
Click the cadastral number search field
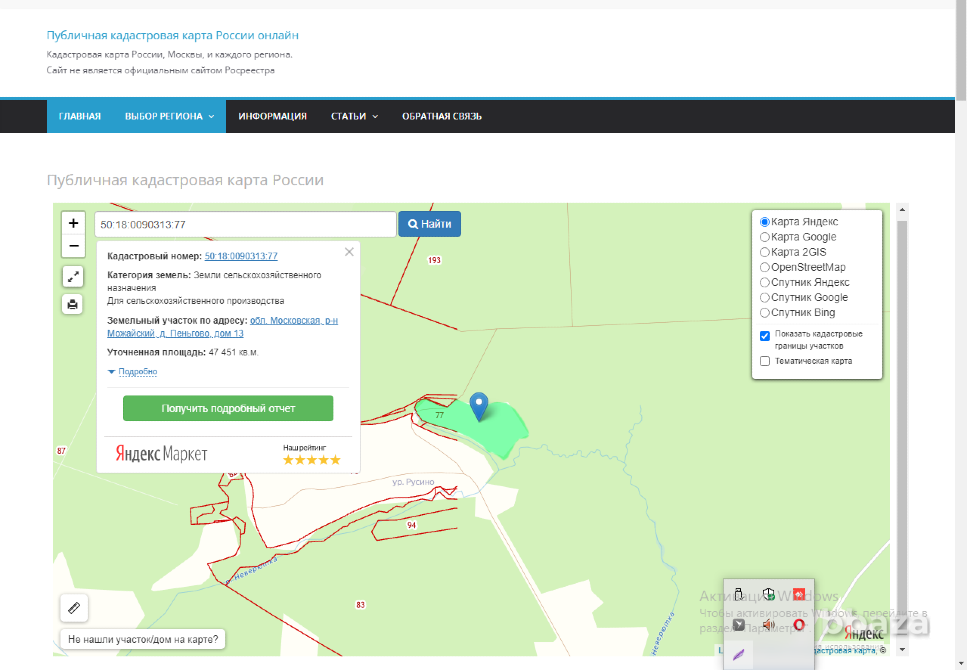[x=243, y=224]
